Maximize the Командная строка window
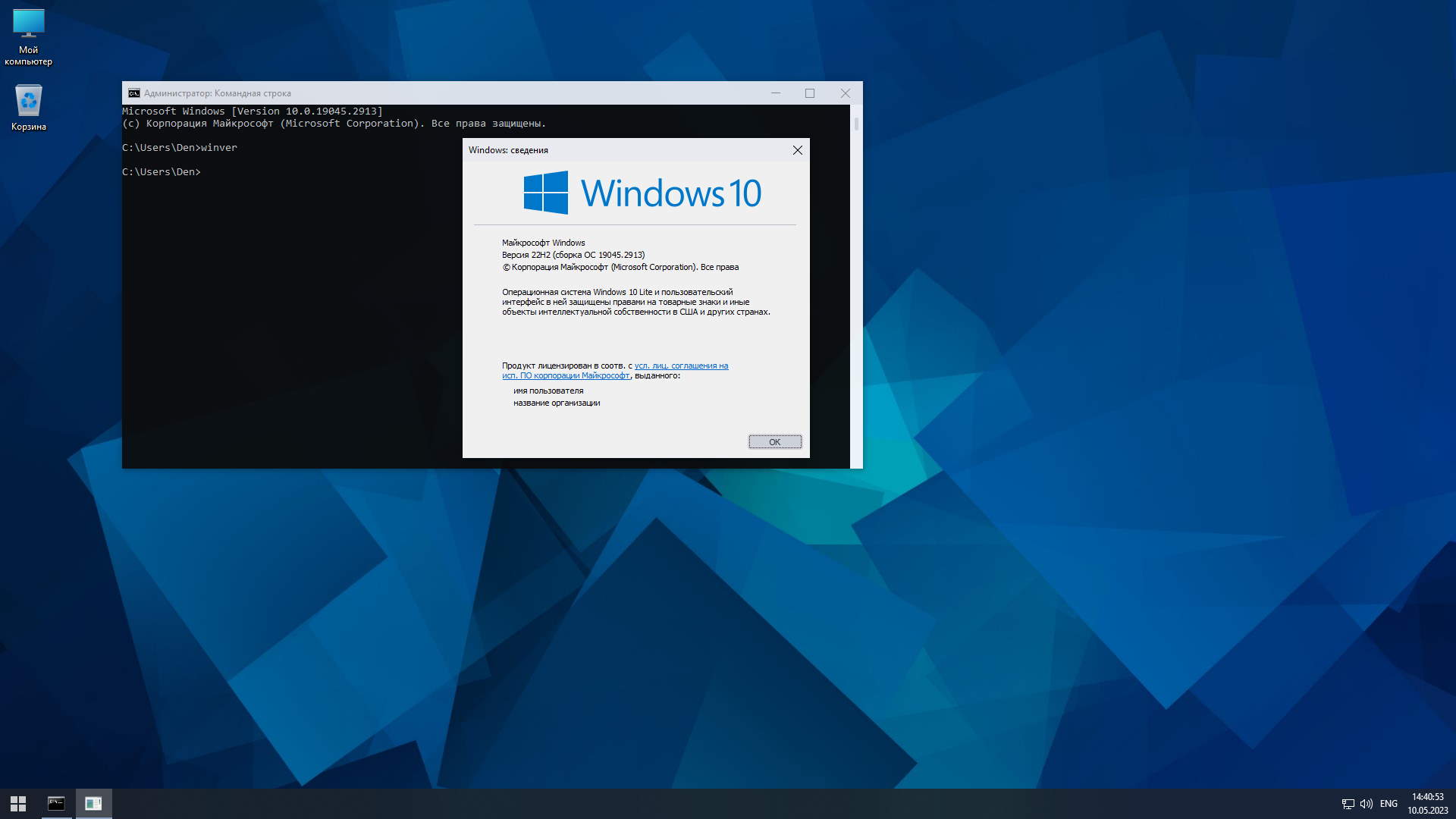Image resolution: width=1456 pixels, height=819 pixels. pos(810,93)
